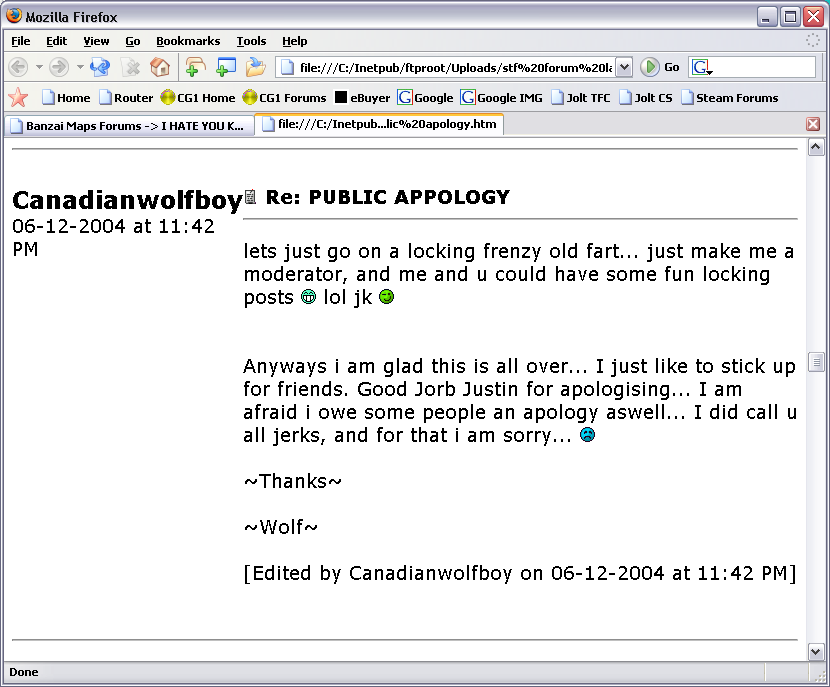The width and height of the screenshot is (830, 687).
Task: Go to the Home page icon
Action: coord(159,67)
